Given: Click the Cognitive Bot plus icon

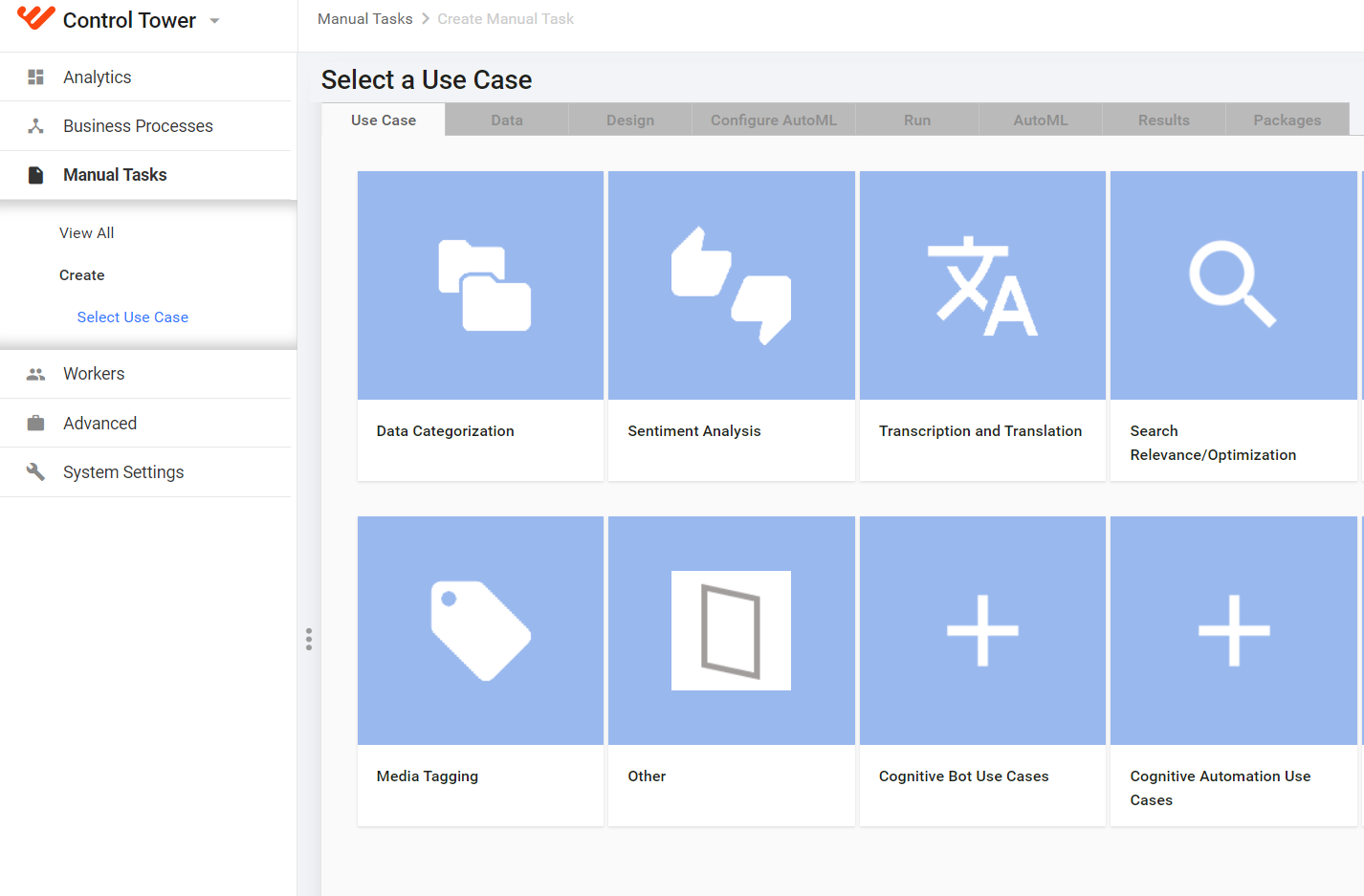Looking at the screenshot, I should click(x=982, y=630).
